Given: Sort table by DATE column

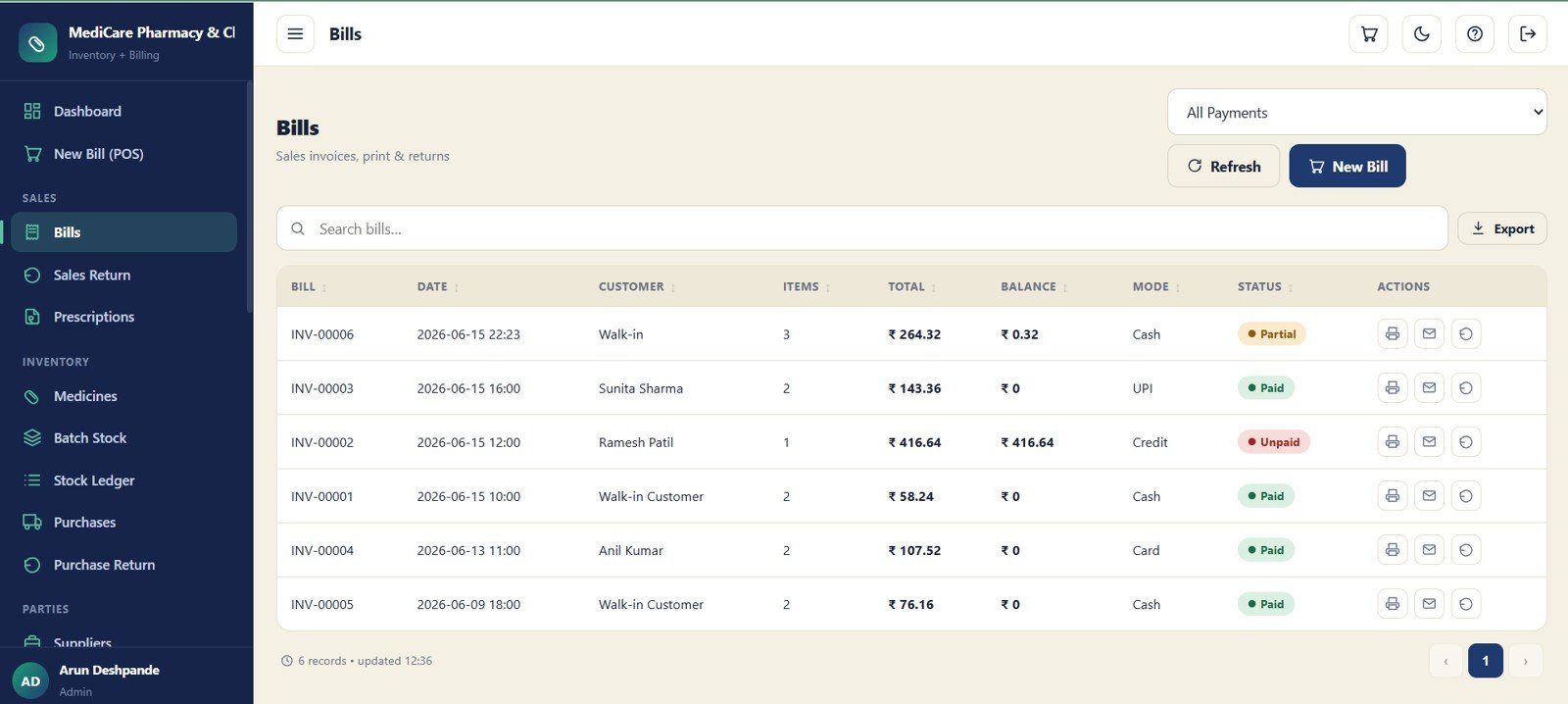Looking at the screenshot, I should pos(438,287).
